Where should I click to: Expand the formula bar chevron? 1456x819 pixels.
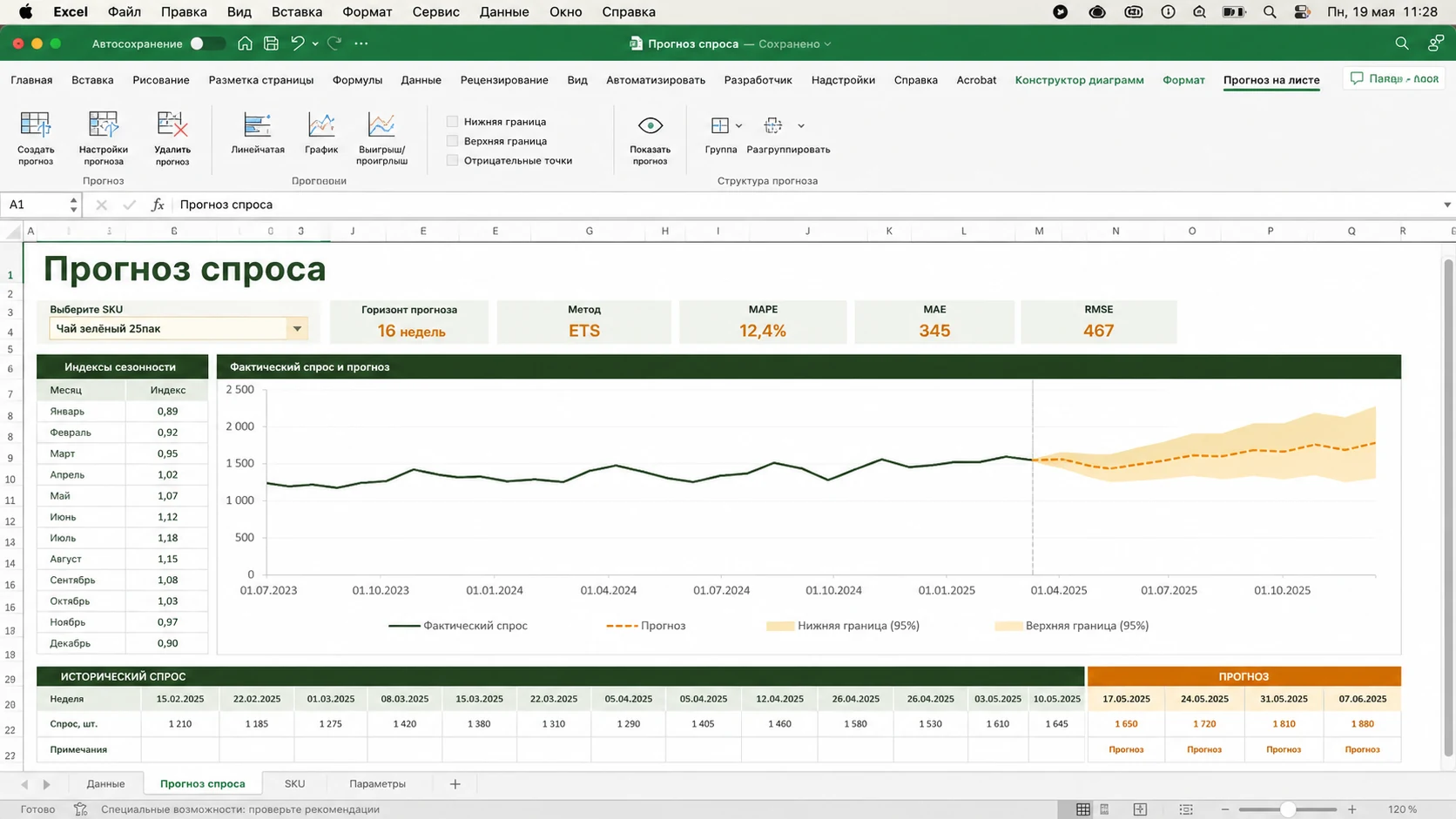[1446, 205]
